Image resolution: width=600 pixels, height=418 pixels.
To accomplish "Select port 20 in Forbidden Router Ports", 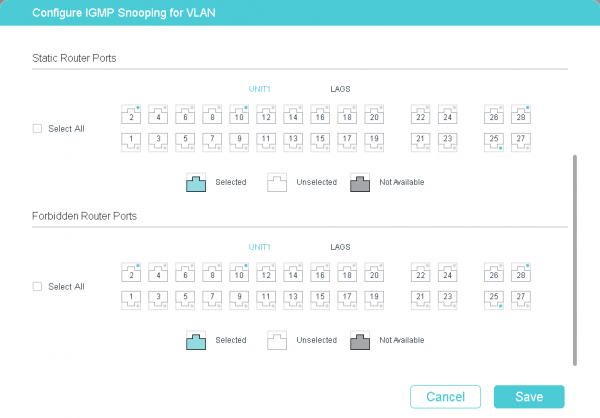I will click(x=374, y=274).
